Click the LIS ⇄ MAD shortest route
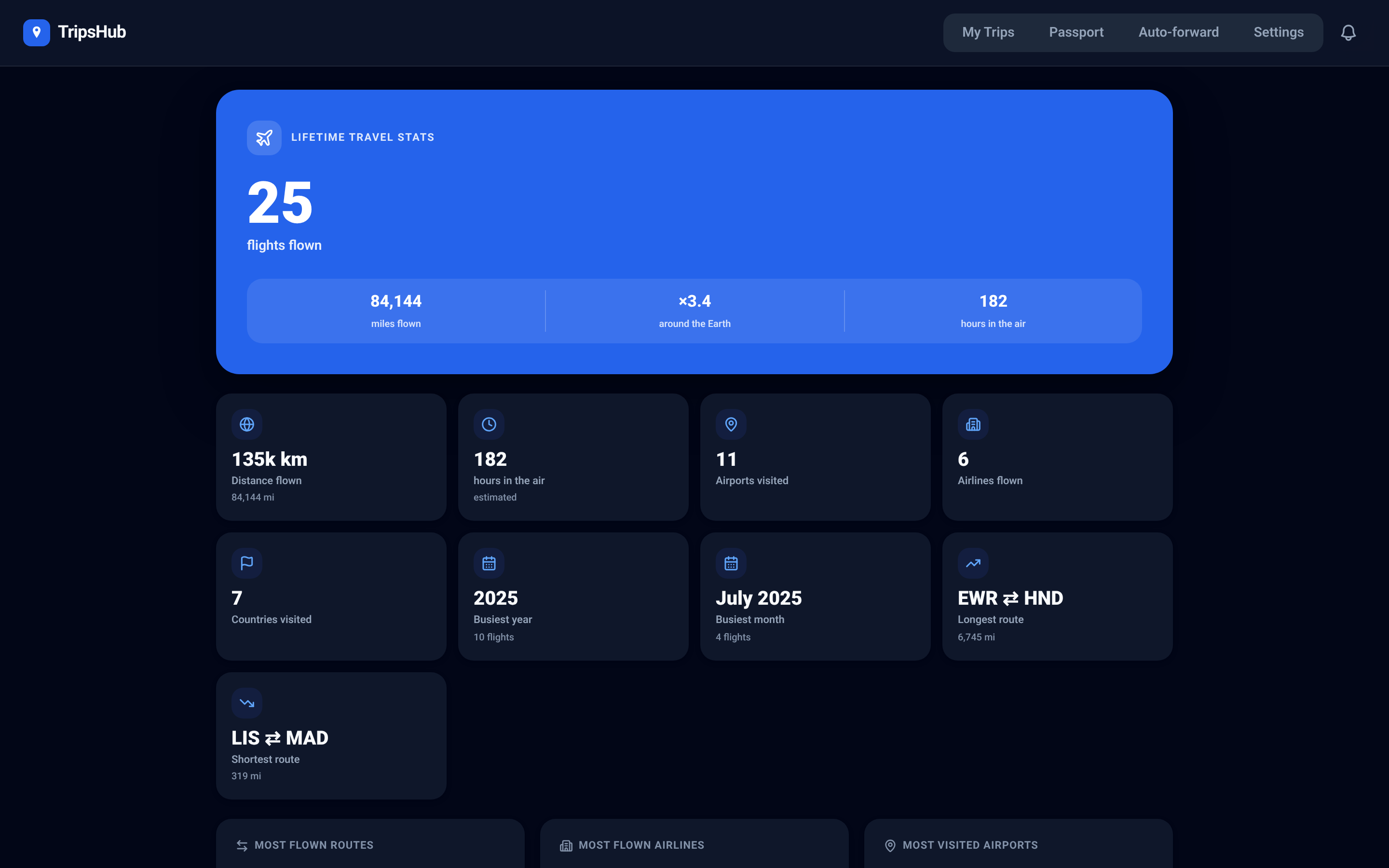Viewport: 1389px width, 868px height. (x=280, y=738)
